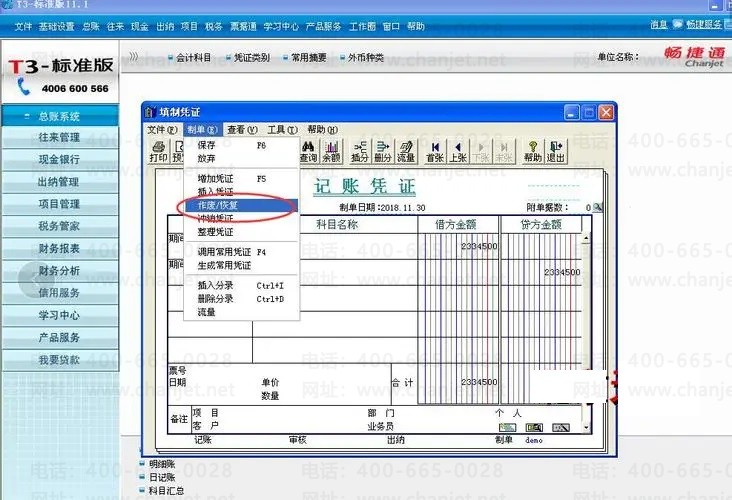Open 出纳管理 in the sidebar
The width and height of the screenshot is (732, 500).
60,182
